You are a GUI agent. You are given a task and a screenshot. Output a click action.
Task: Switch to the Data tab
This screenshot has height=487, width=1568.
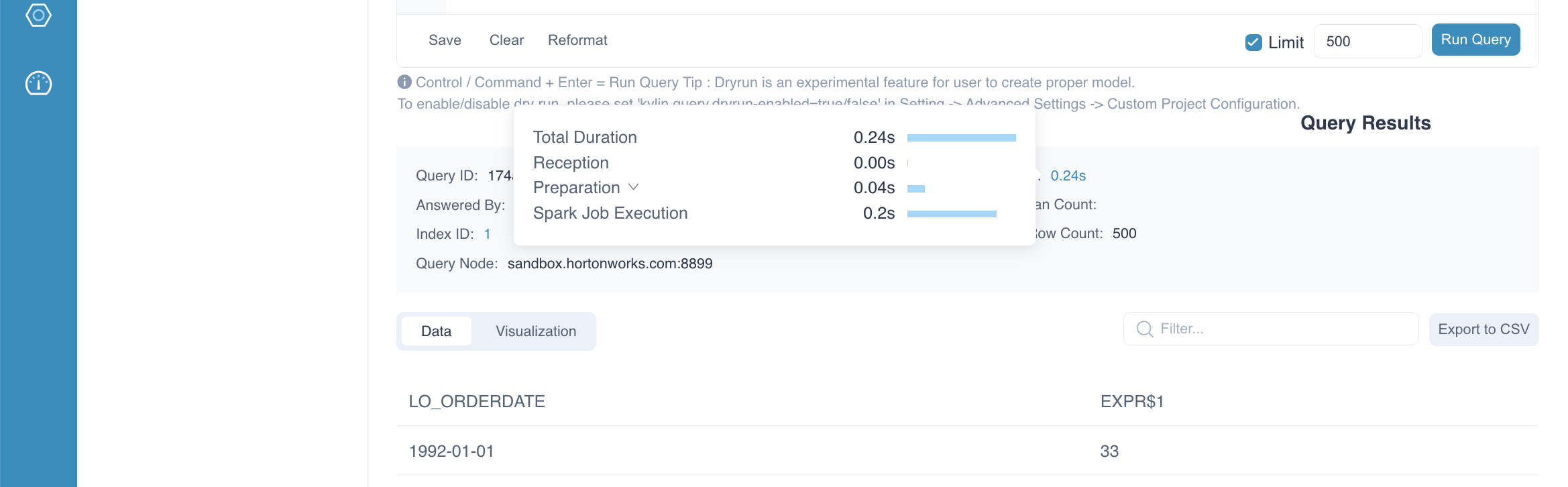tap(436, 331)
